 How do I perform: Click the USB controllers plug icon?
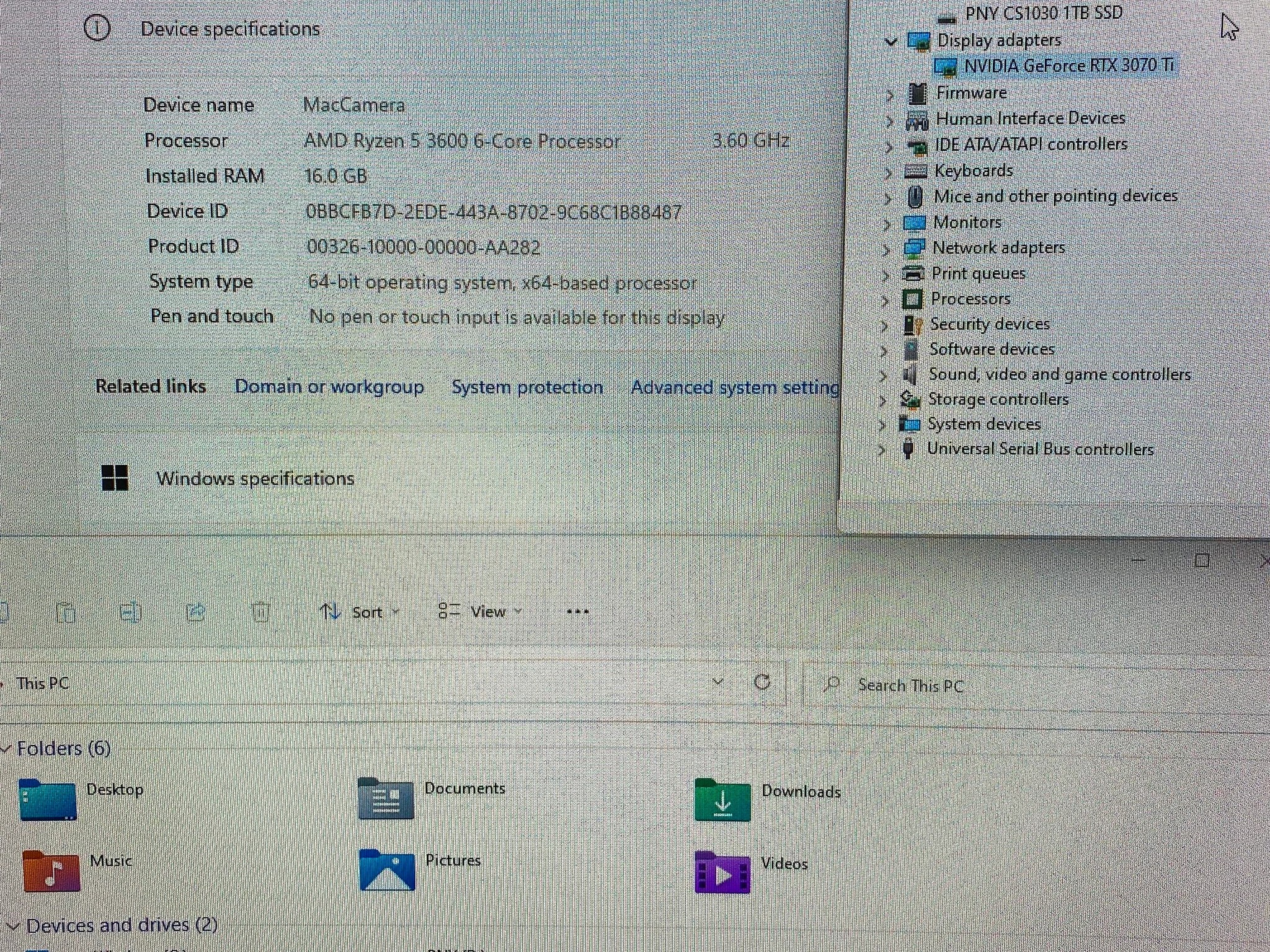point(908,449)
